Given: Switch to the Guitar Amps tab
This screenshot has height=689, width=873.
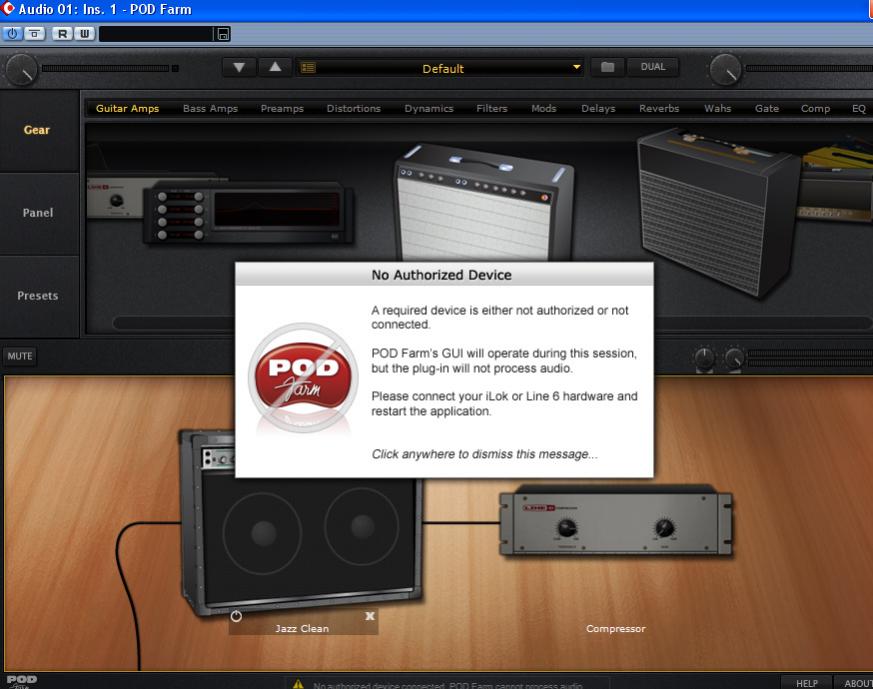Looking at the screenshot, I should tap(127, 109).
